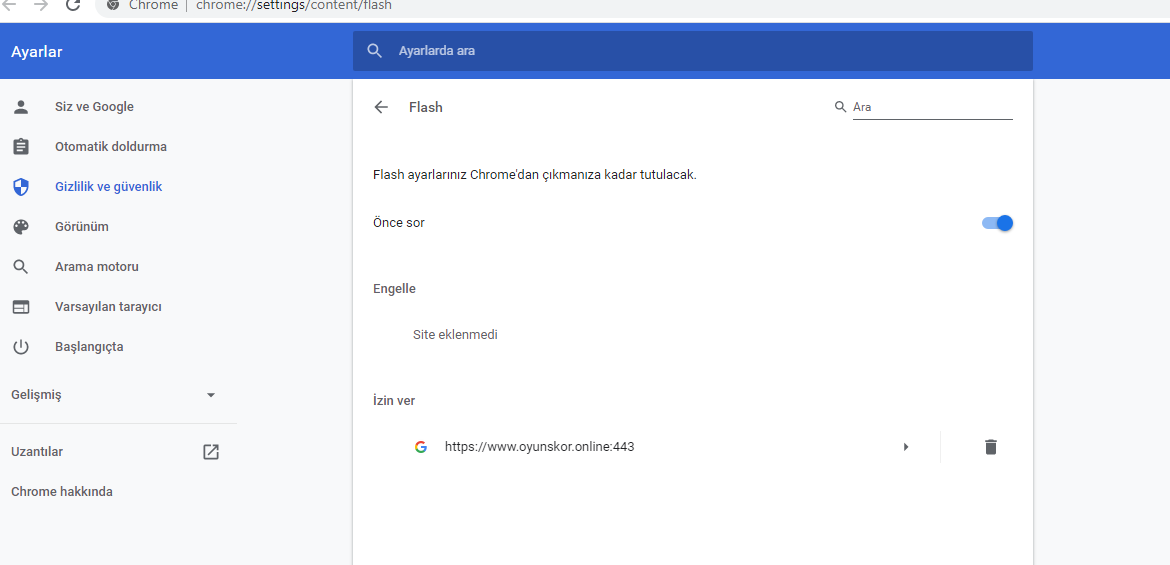The height and width of the screenshot is (565, 1170).
Task: Click the https://www.oyunskor.online:443 site entry
Action: [539, 447]
